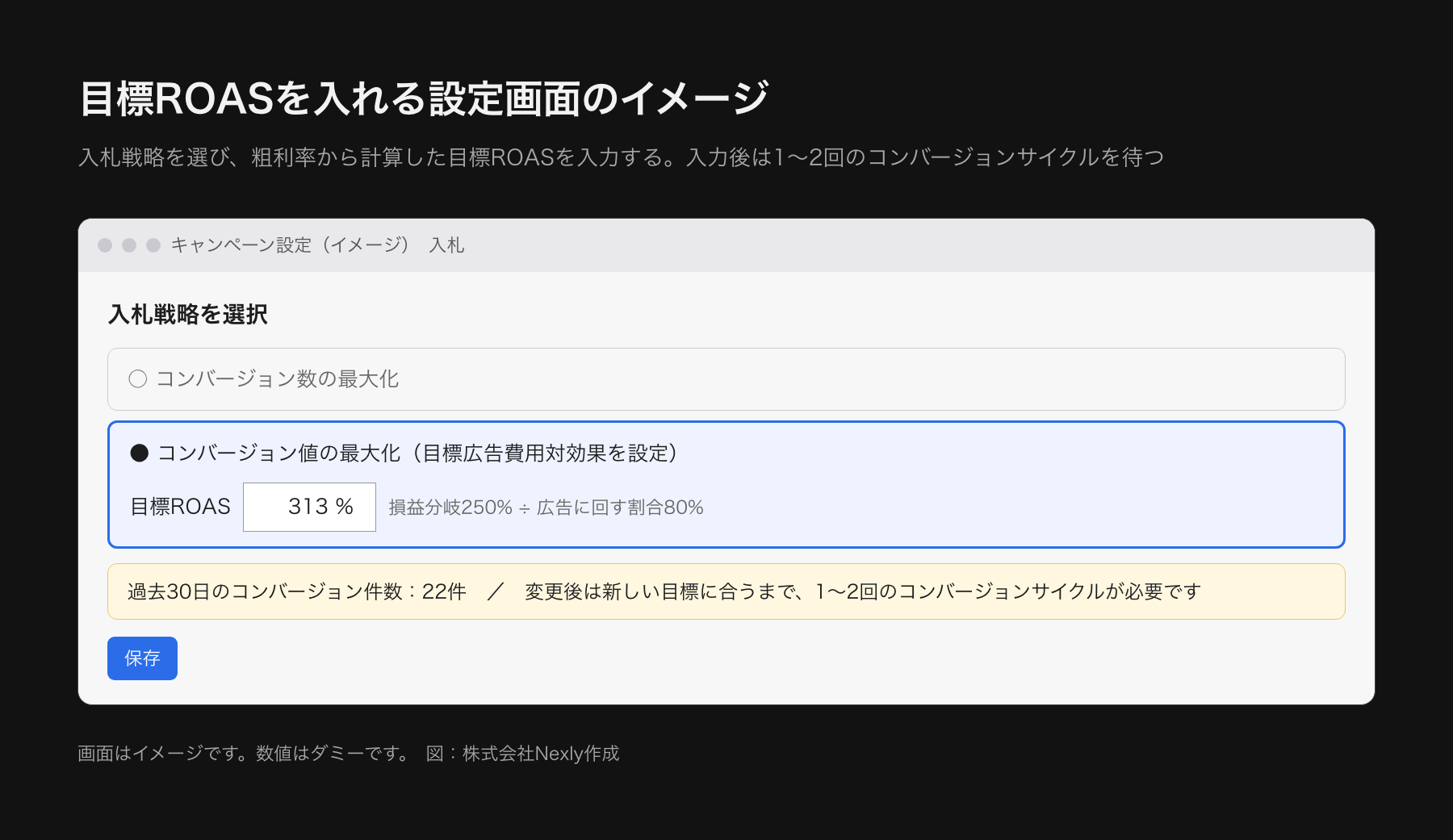Click 変更後は新しい目標に合うまで warning text
The width and height of the screenshot is (1453, 840).
tap(863, 591)
